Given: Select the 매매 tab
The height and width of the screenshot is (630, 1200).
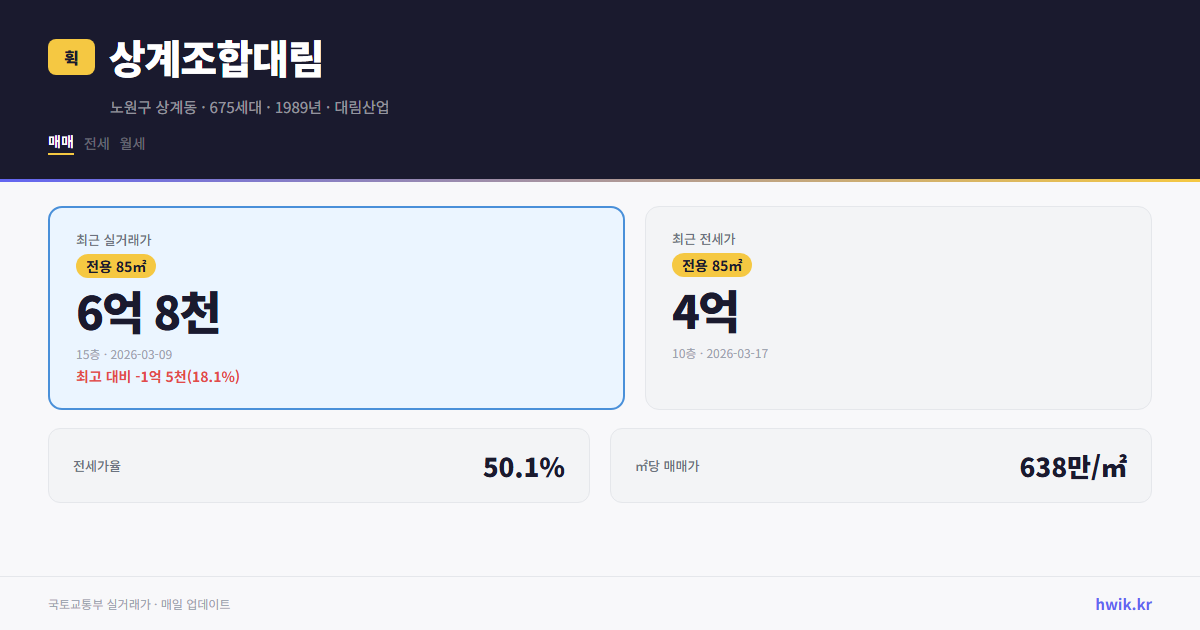Looking at the screenshot, I should point(59,143).
